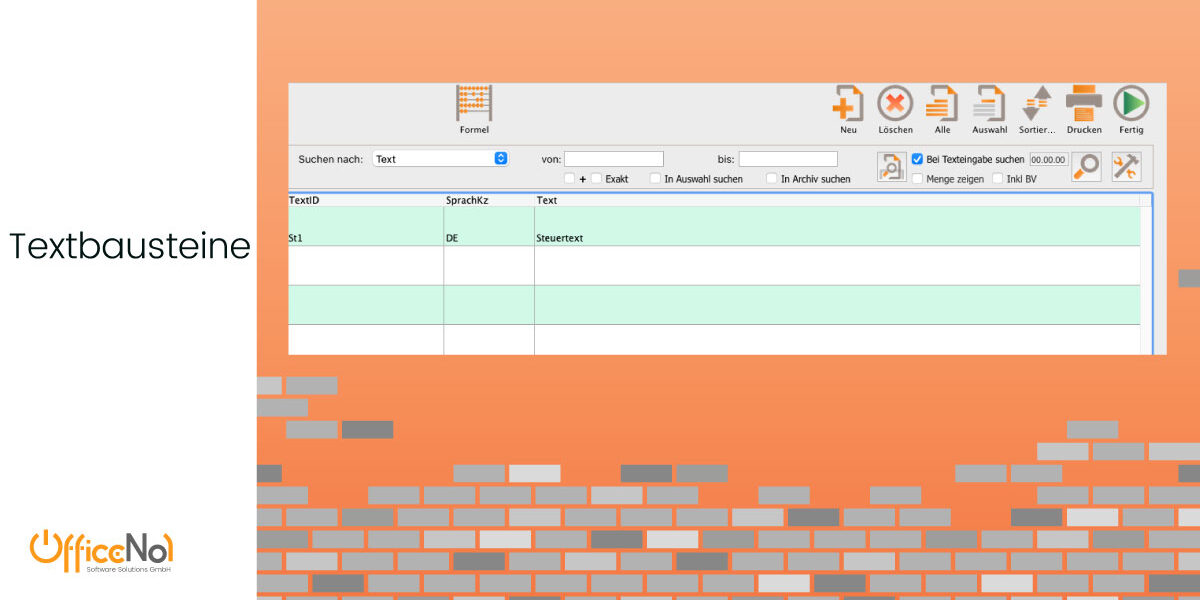1200x600 pixels.
Task: Print the list with Drucken
Action: pyautogui.click(x=1084, y=104)
